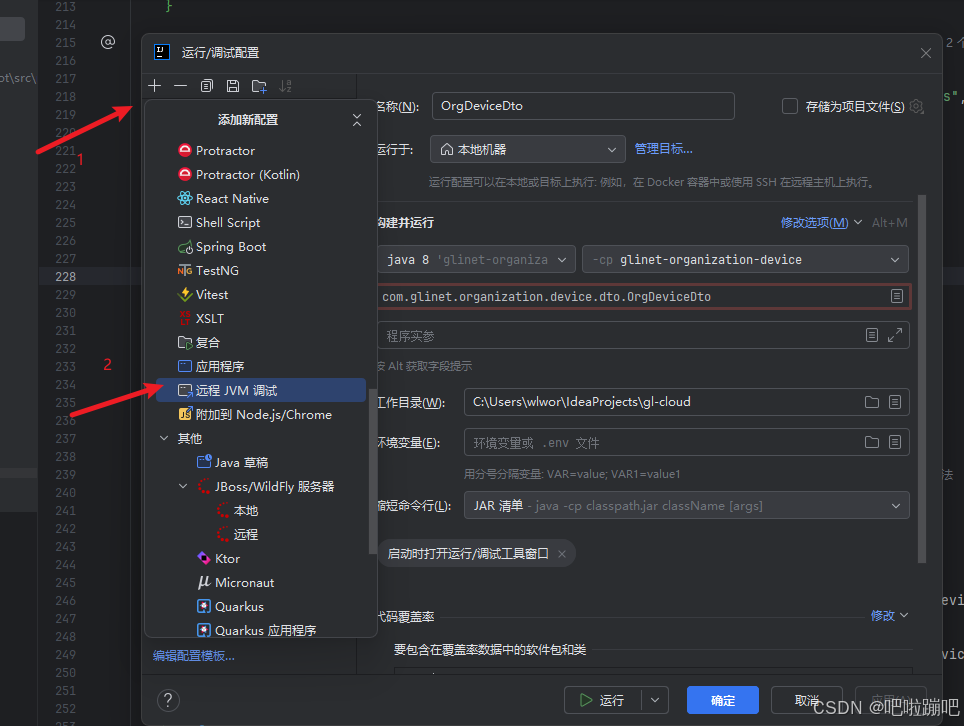Click expand icon in 程序实参 field
The height and width of the screenshot is (726, 964).
(x=895, y=335)
